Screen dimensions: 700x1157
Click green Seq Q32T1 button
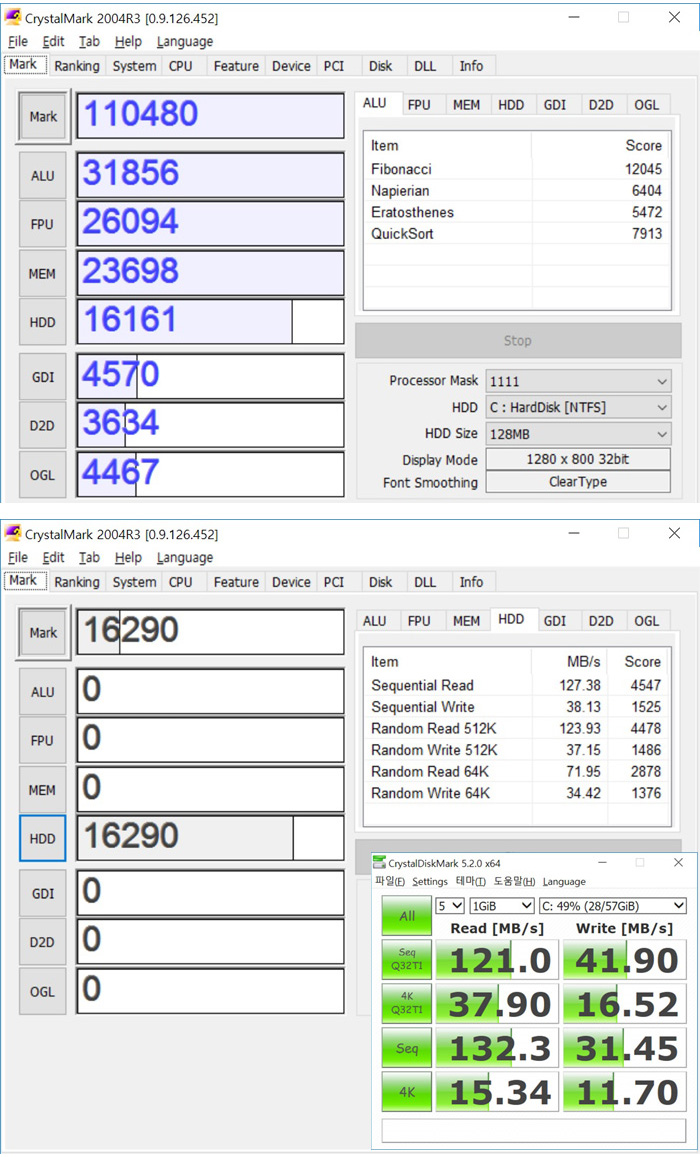pos(406,959)
